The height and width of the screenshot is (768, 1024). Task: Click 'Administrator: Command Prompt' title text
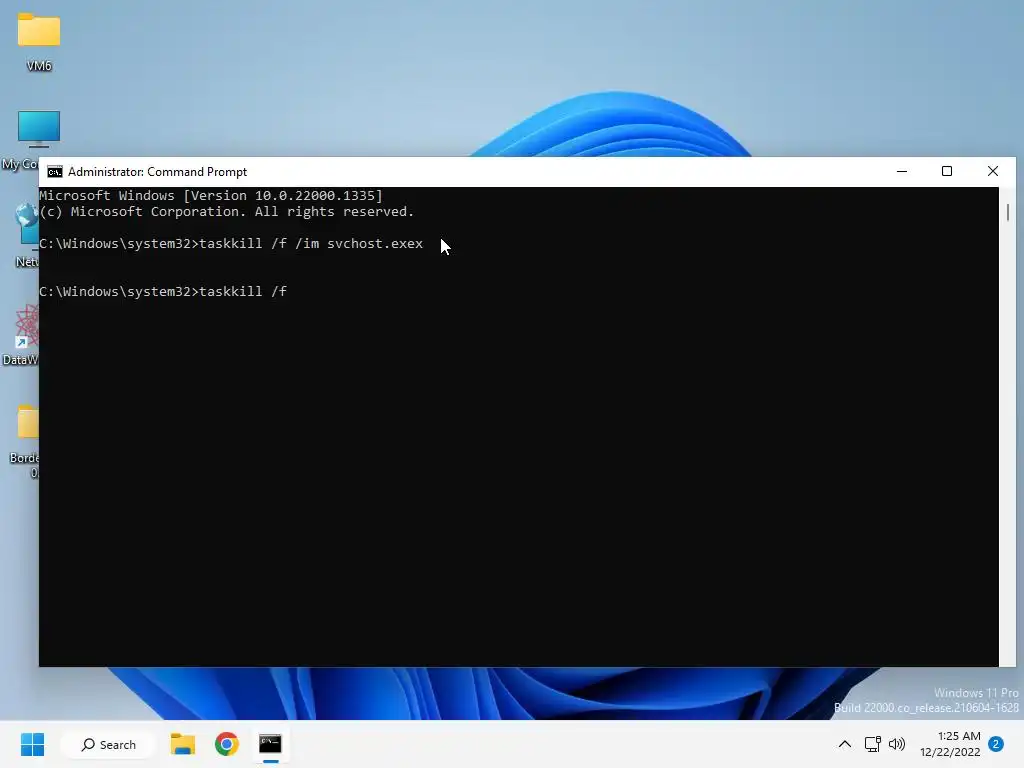point(157,172)
